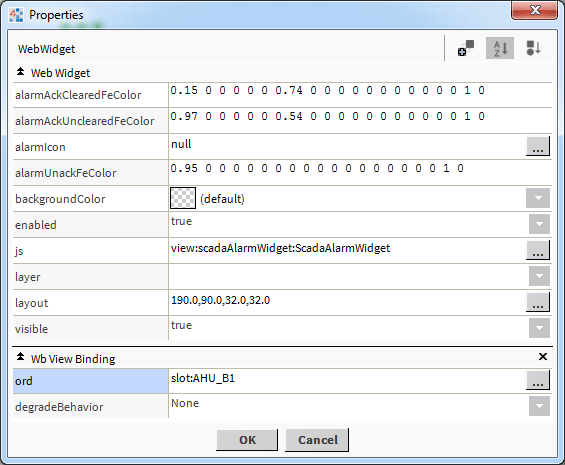Click the OK button

pos(247,440)
